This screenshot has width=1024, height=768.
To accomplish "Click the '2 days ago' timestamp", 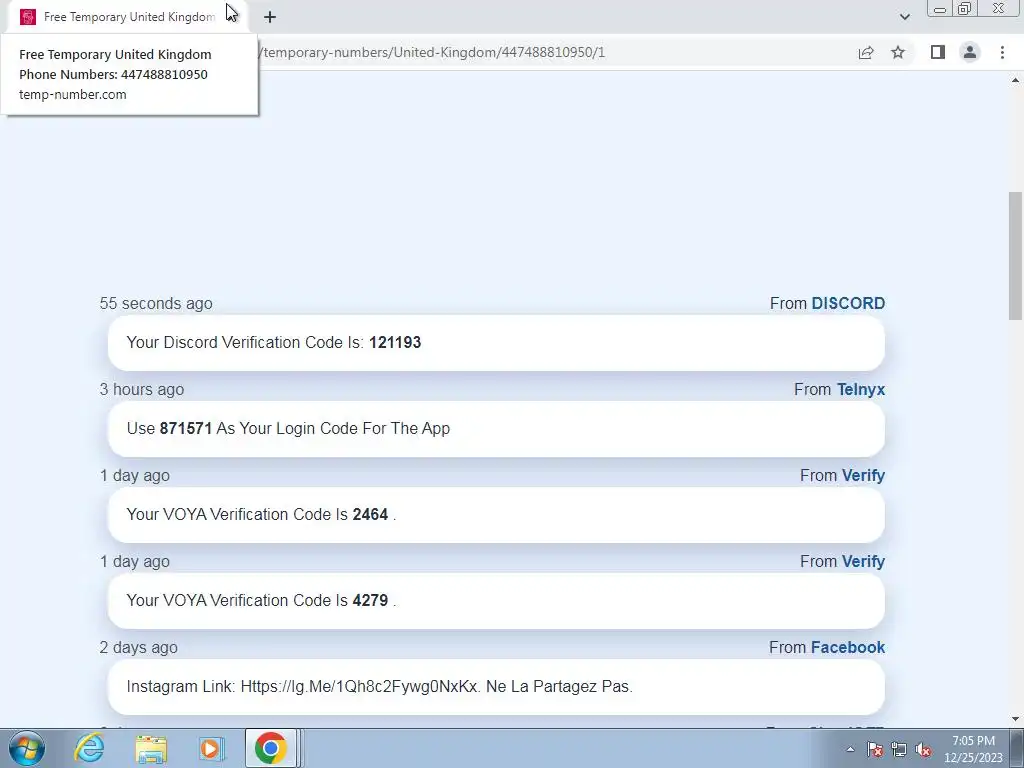I will (138, 648).
